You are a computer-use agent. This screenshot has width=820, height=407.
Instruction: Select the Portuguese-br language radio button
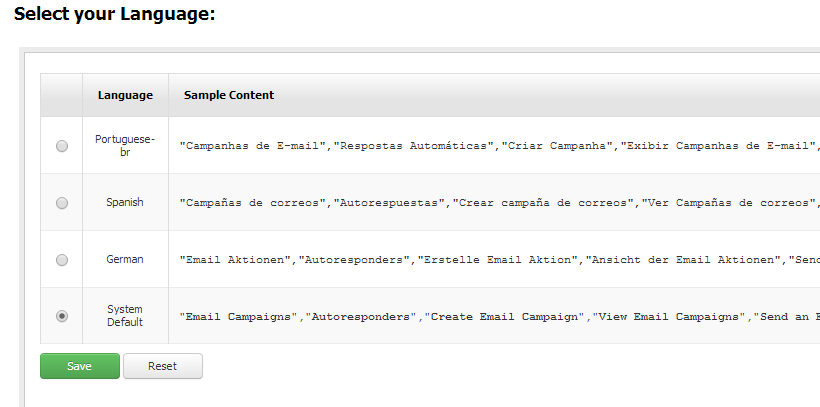click(62, 146)
